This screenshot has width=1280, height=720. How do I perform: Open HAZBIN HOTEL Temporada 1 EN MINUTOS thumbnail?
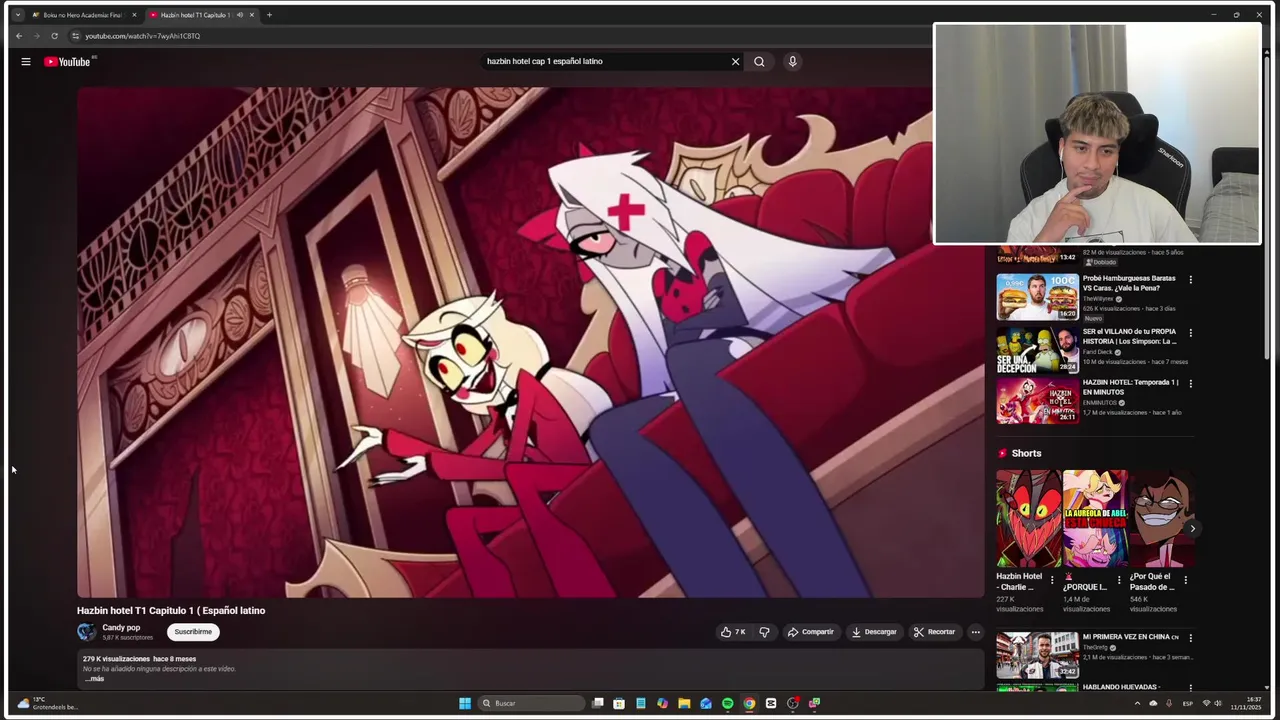[1037, 400]
